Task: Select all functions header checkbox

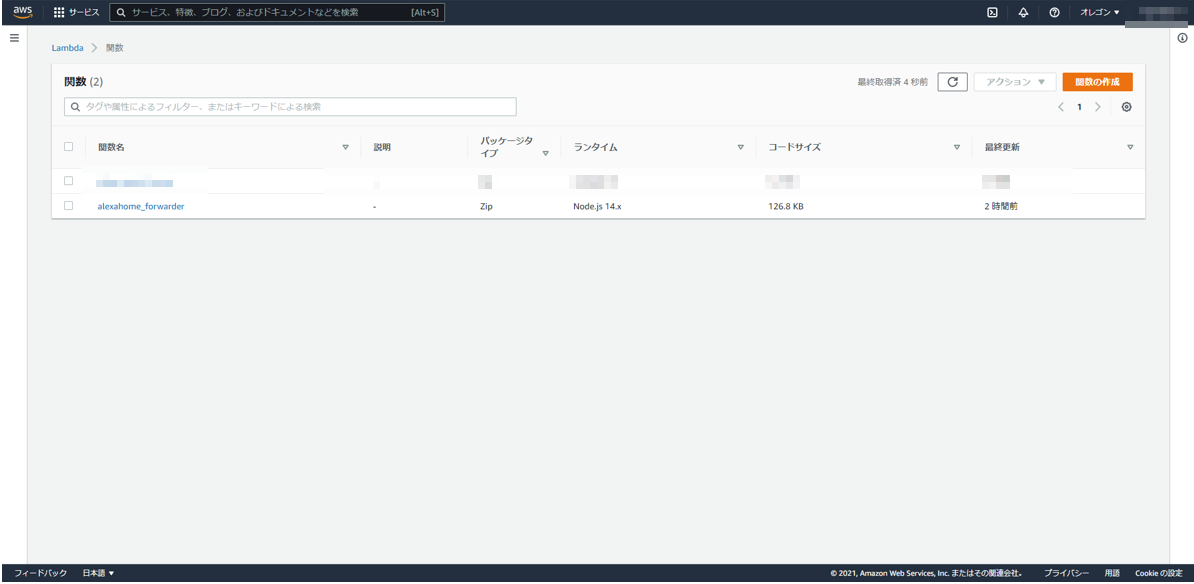Action: click(69, 146)
